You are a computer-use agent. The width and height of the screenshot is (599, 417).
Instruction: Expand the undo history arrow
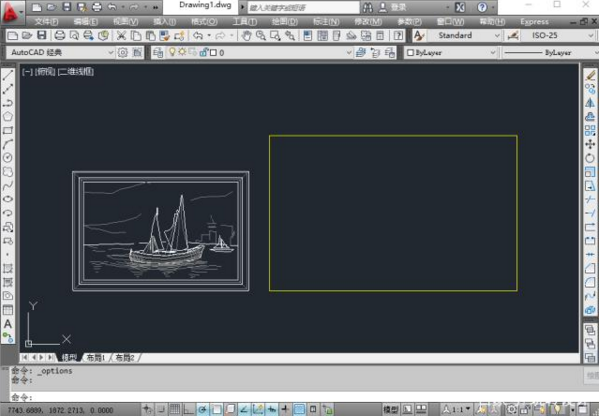[209, 36]
